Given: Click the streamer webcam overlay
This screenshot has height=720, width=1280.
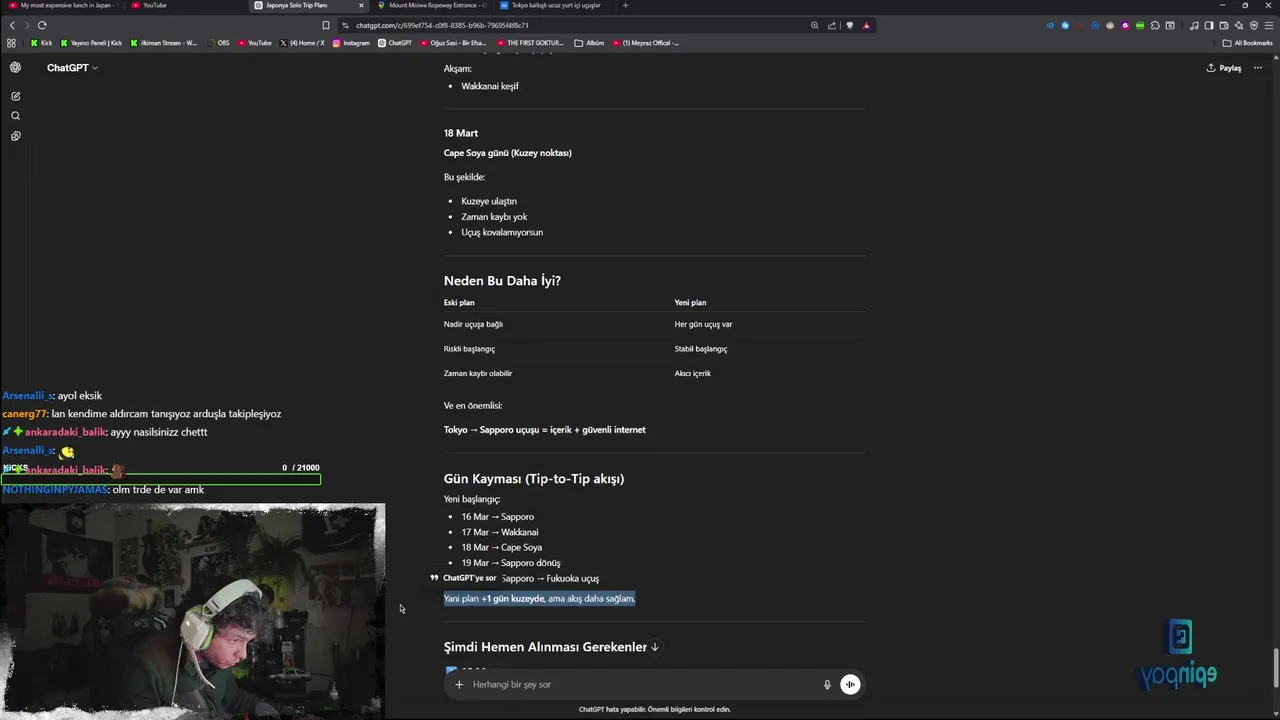Looking at the screenshot, I should [x=192, y=610].
